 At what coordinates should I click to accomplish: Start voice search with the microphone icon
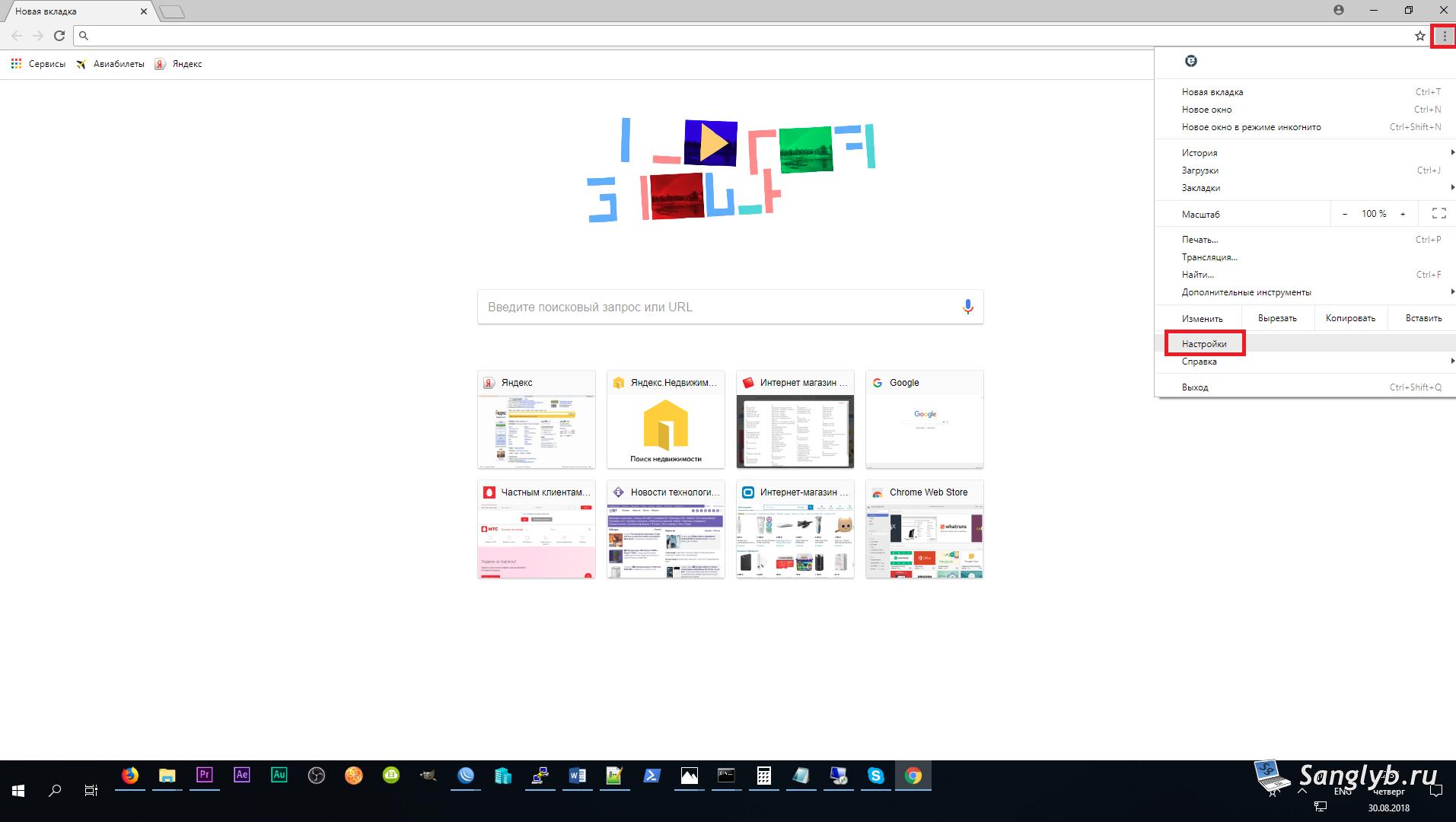pos(967,307)
